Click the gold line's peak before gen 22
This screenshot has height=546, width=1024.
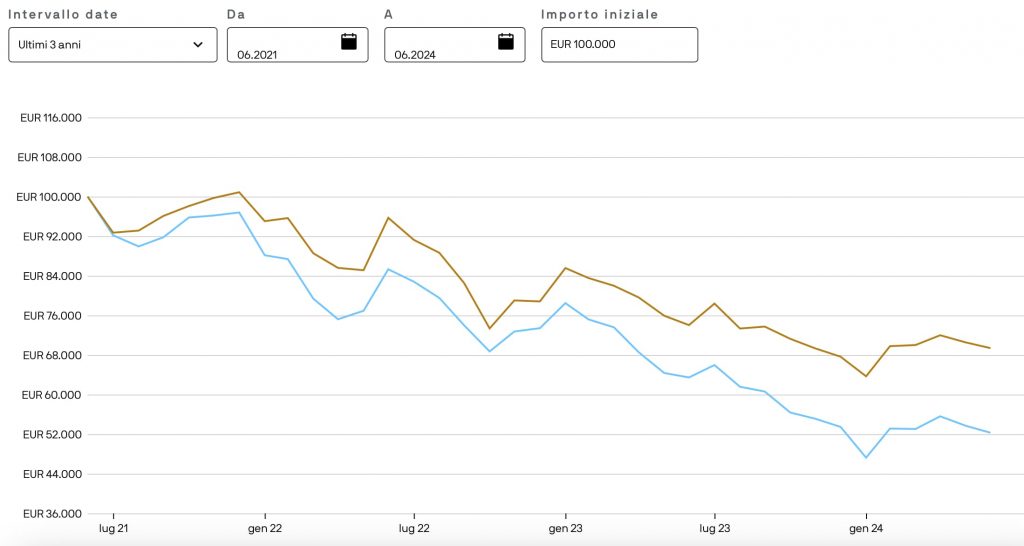pyautogui.click(x=239, y=192)
